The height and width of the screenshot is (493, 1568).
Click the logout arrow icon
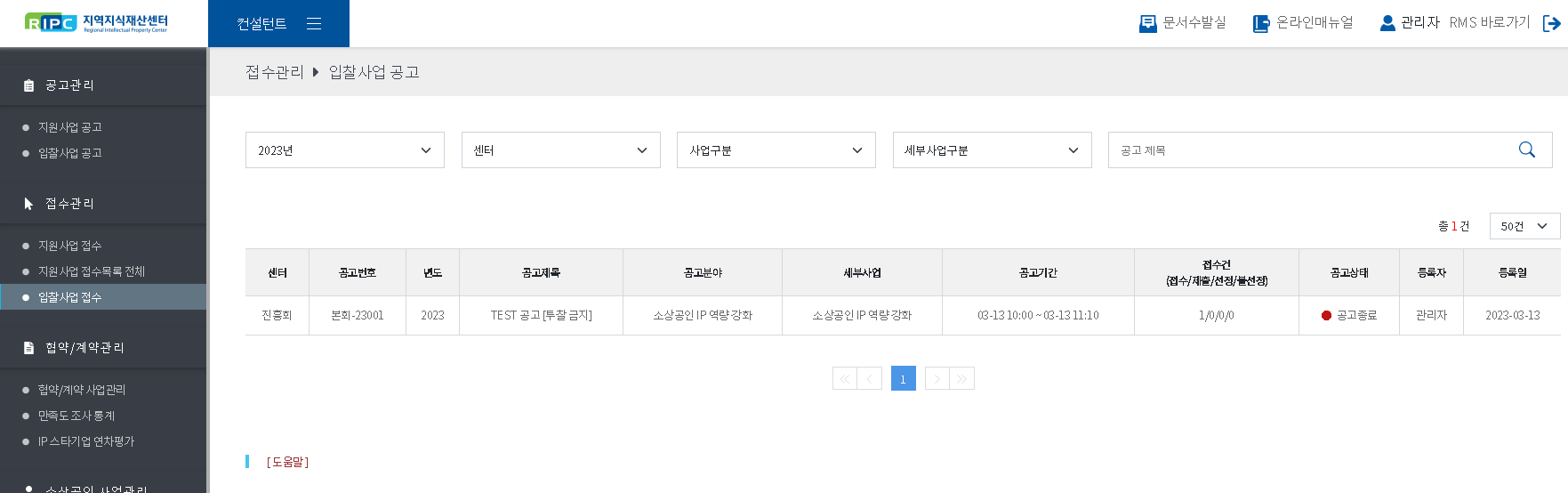1551,24
